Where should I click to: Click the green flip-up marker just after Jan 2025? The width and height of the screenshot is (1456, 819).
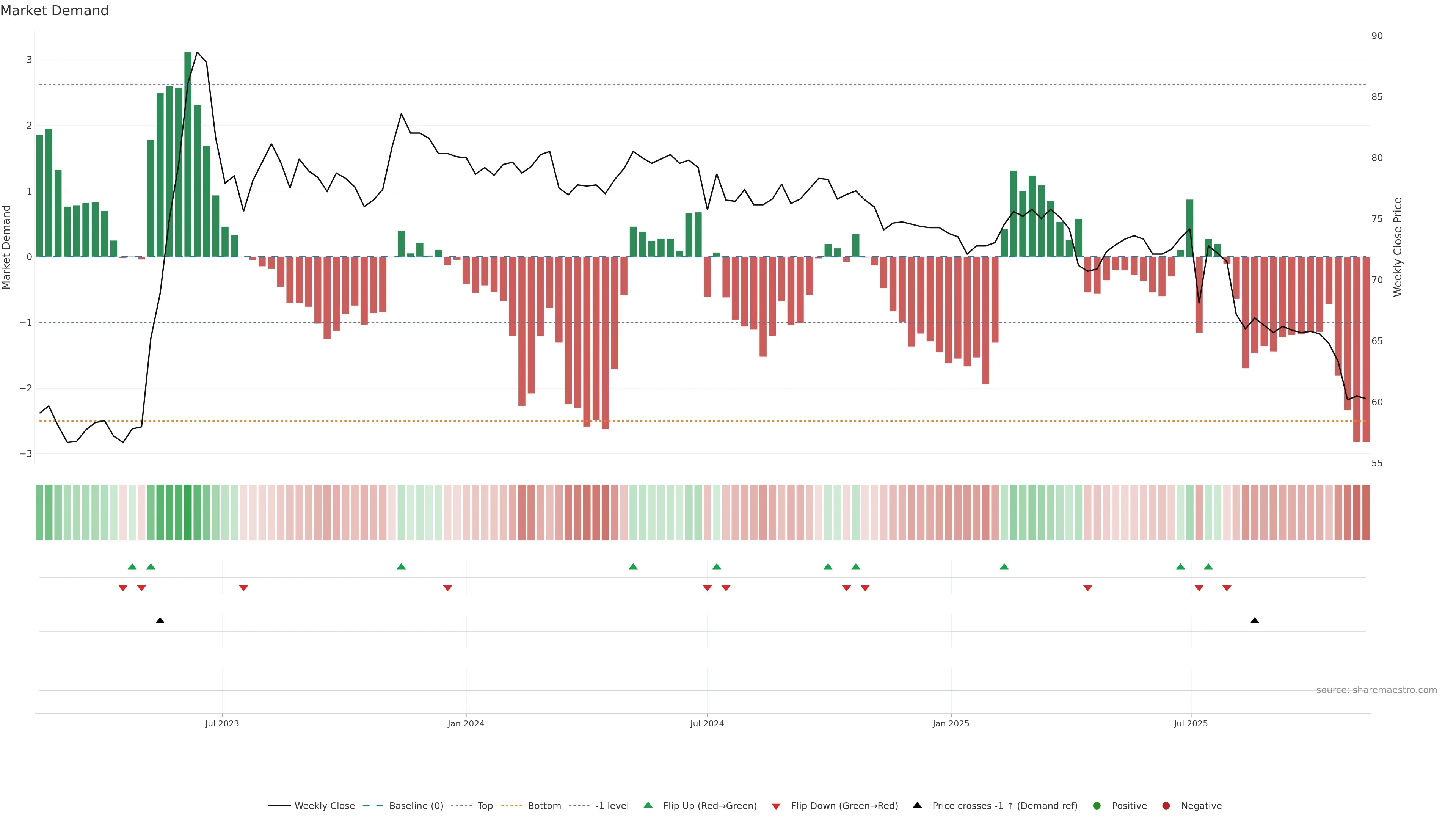pyautogui.click(x=1004, y=566)
